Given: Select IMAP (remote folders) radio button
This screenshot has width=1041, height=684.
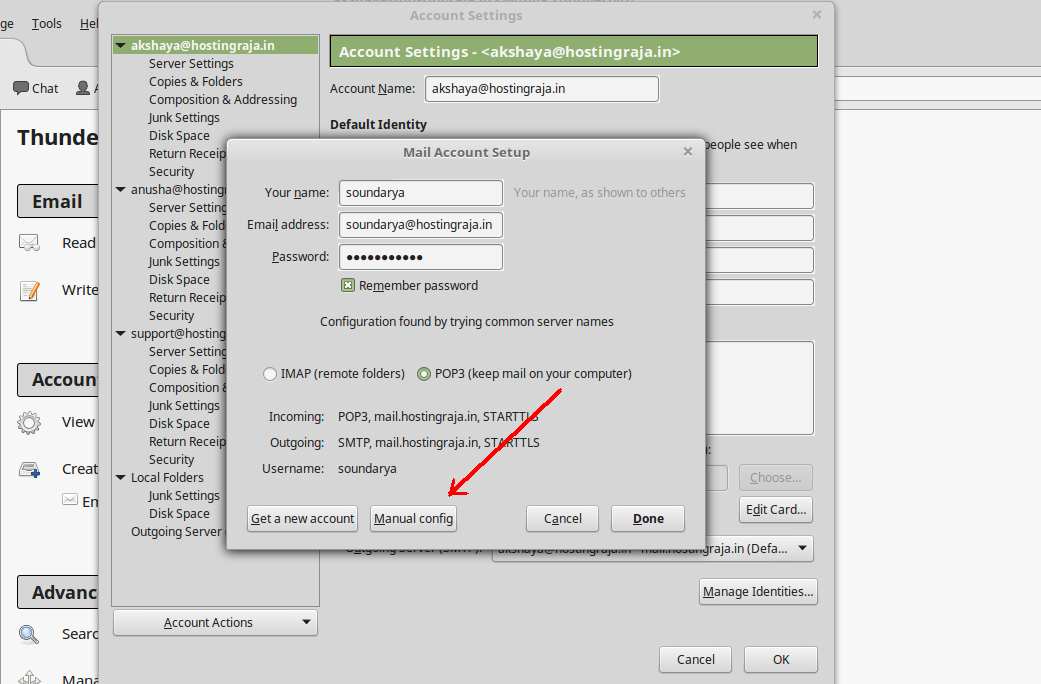Looking at the screenshot, I should coord(270,374).
